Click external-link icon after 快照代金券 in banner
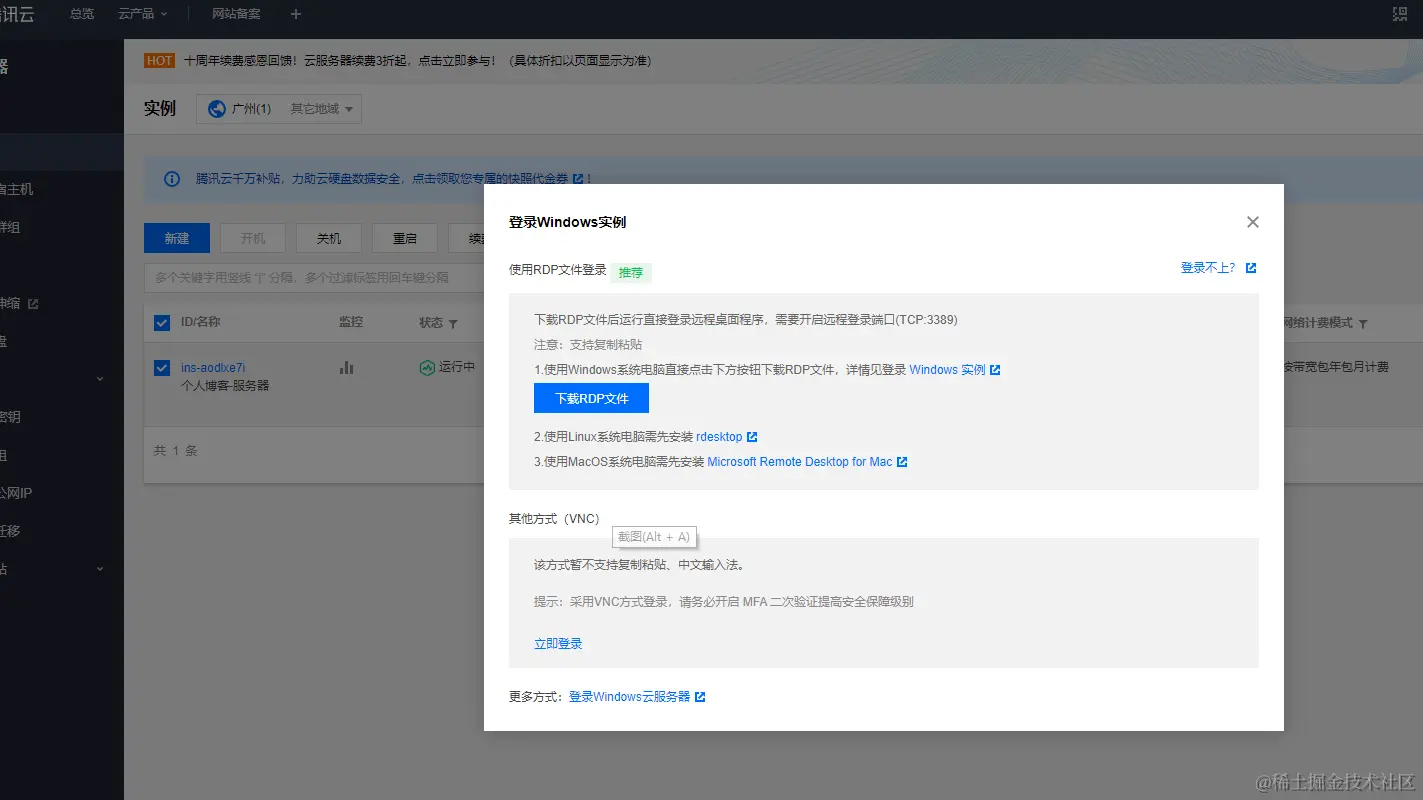The height and width of the screenshot is (800, 1423). point(578,179)
